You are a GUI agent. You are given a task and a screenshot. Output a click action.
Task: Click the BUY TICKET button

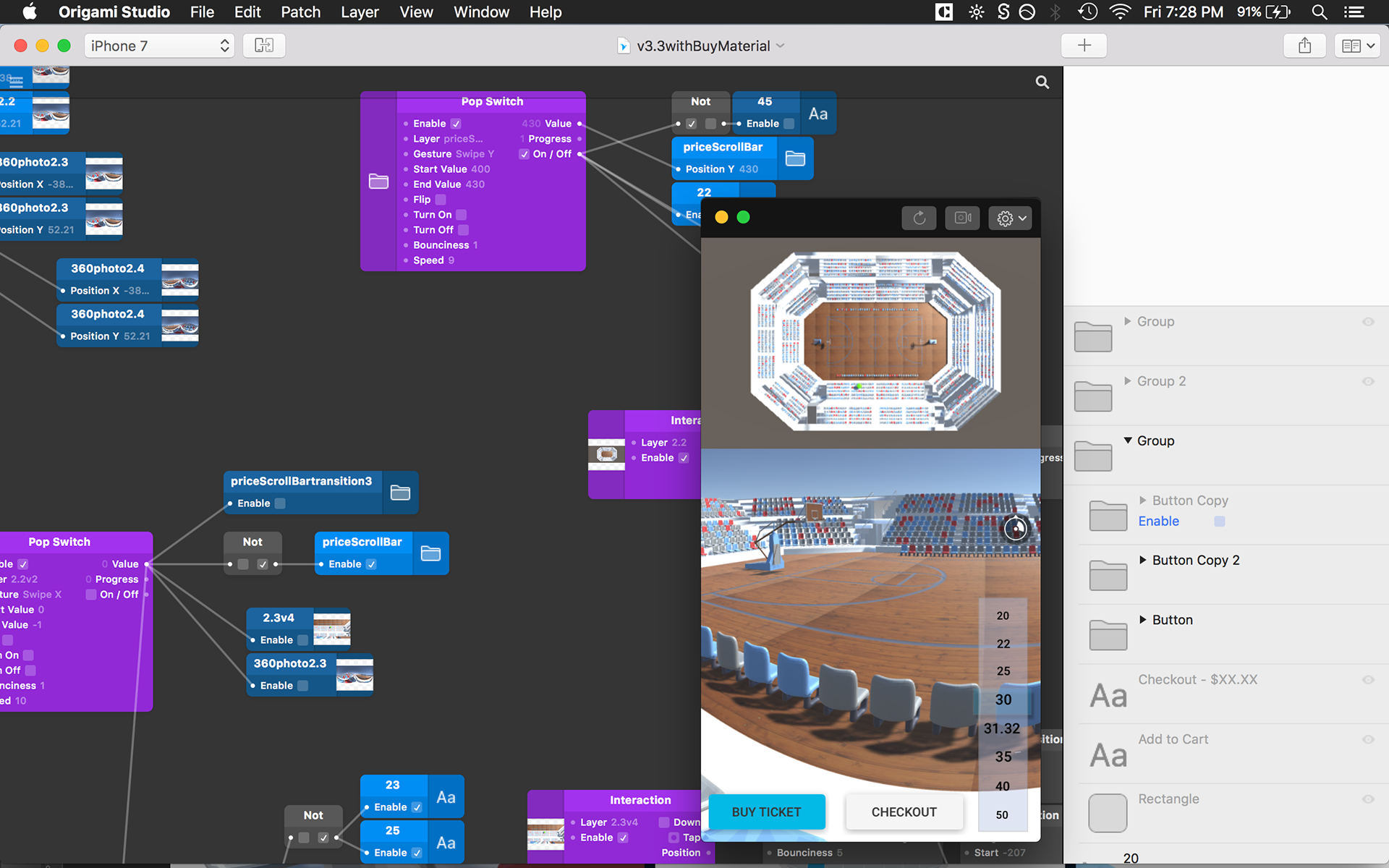tap(766, 812)
